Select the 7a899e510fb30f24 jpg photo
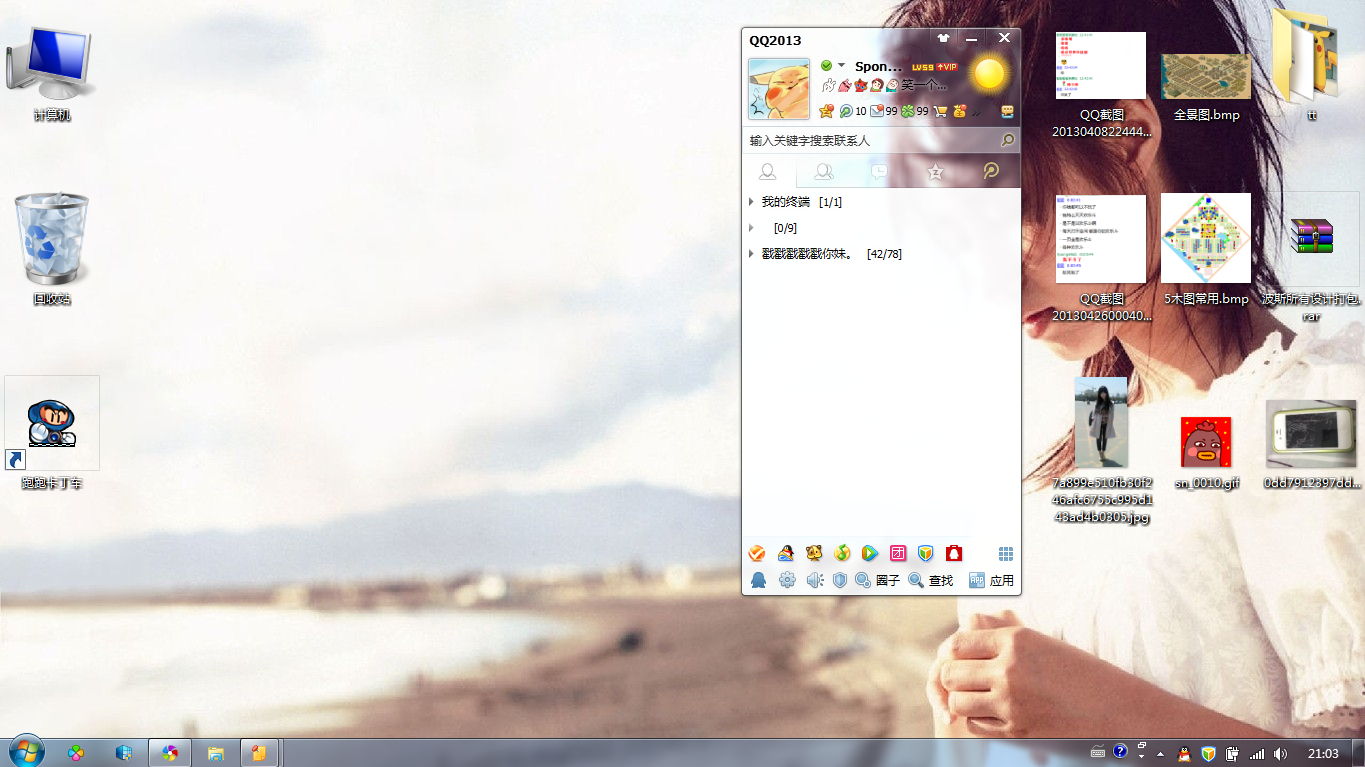The image size is (1365, 767). [1101, 450]
